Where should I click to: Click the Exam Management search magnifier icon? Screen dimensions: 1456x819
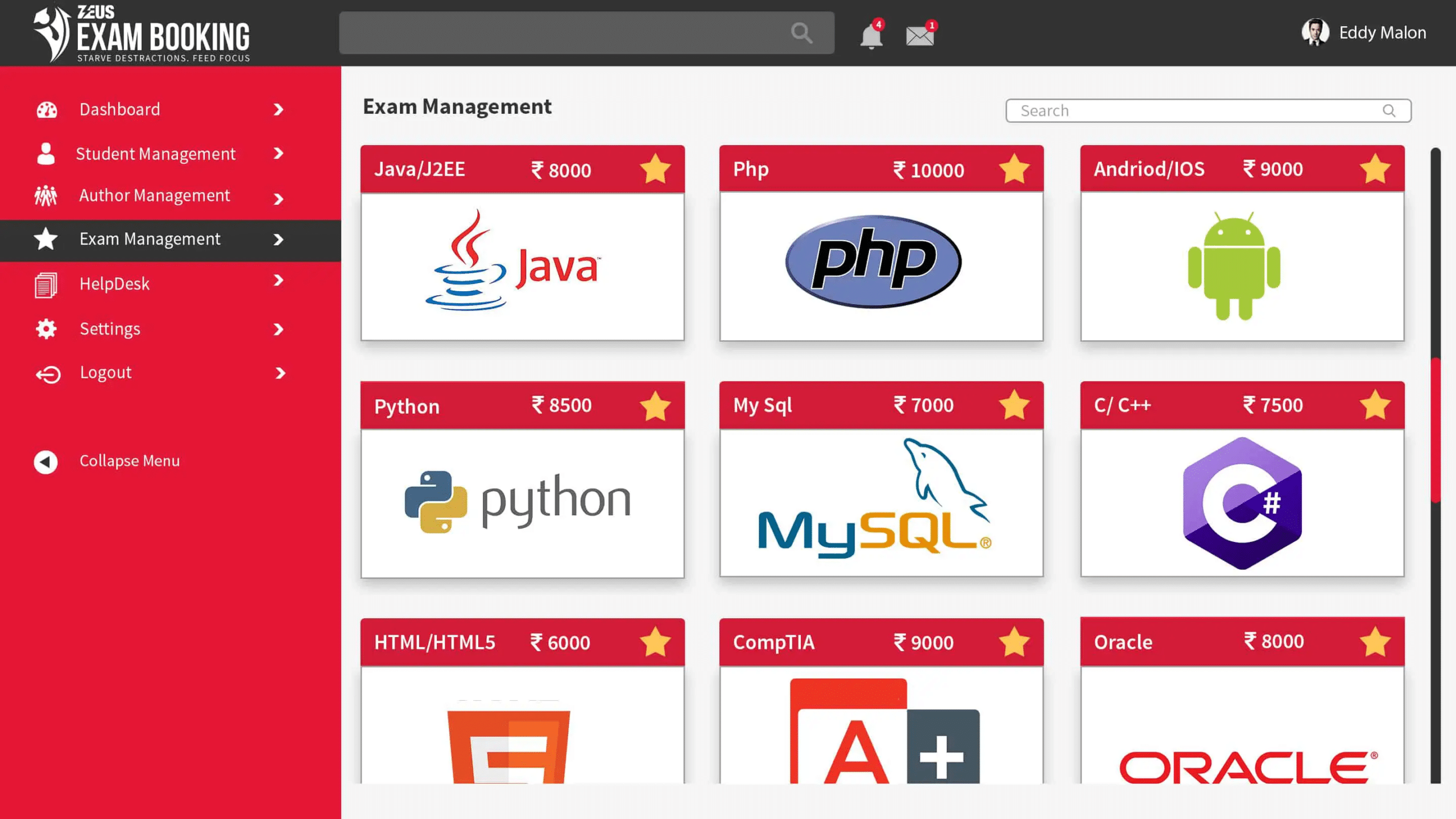tap(1389, 110)
